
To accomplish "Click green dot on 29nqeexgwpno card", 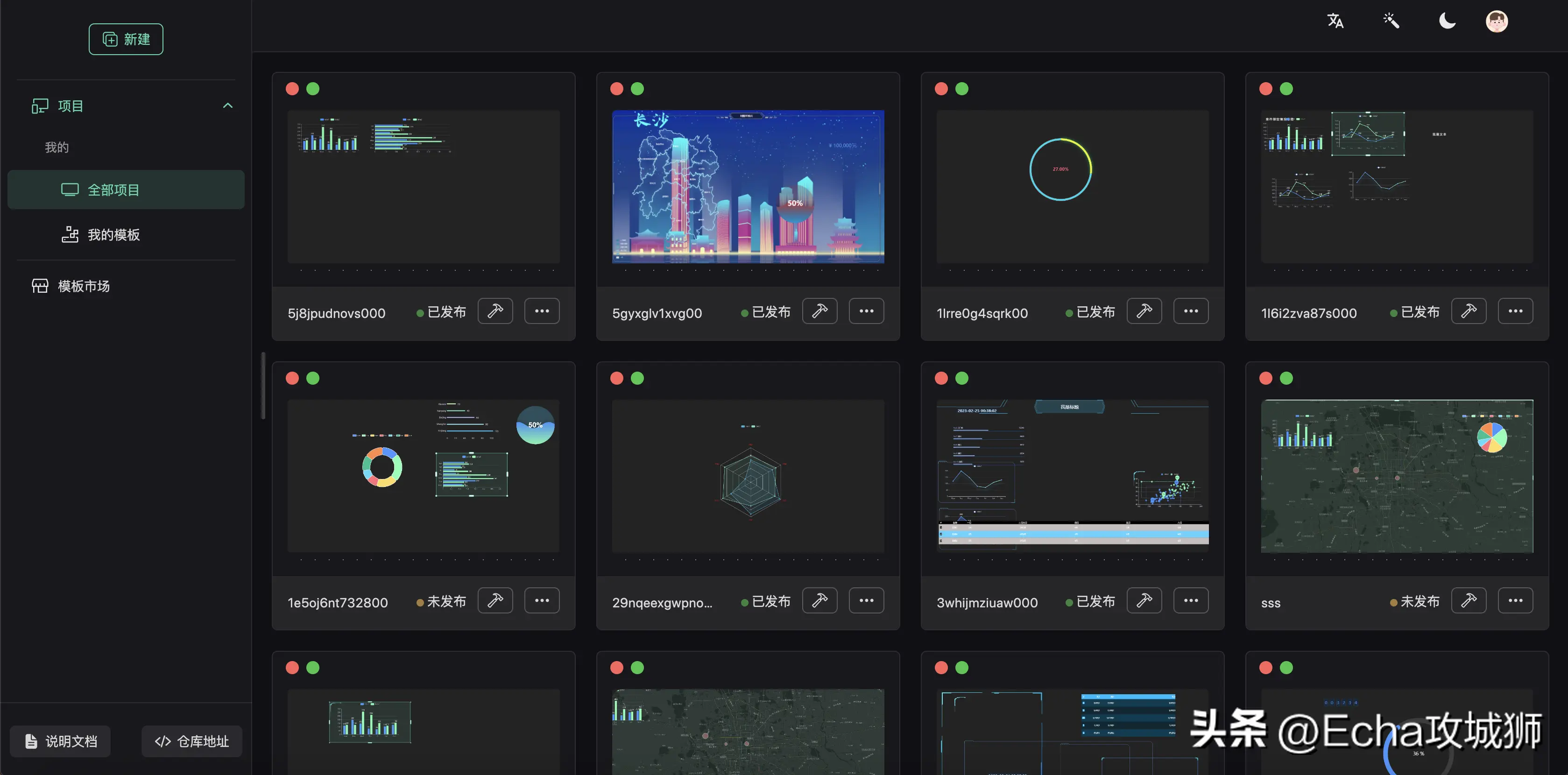I will coord(637,378).
